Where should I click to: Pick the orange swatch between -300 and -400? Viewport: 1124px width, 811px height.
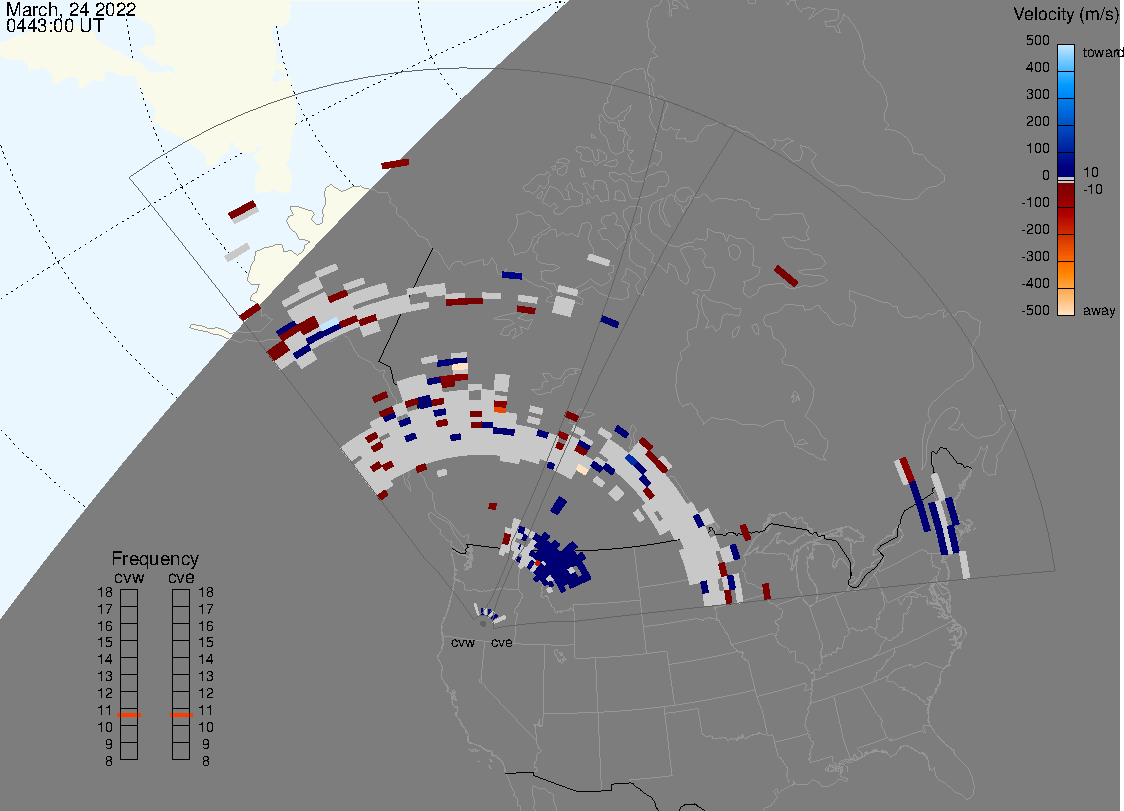tap(1066, 275)
